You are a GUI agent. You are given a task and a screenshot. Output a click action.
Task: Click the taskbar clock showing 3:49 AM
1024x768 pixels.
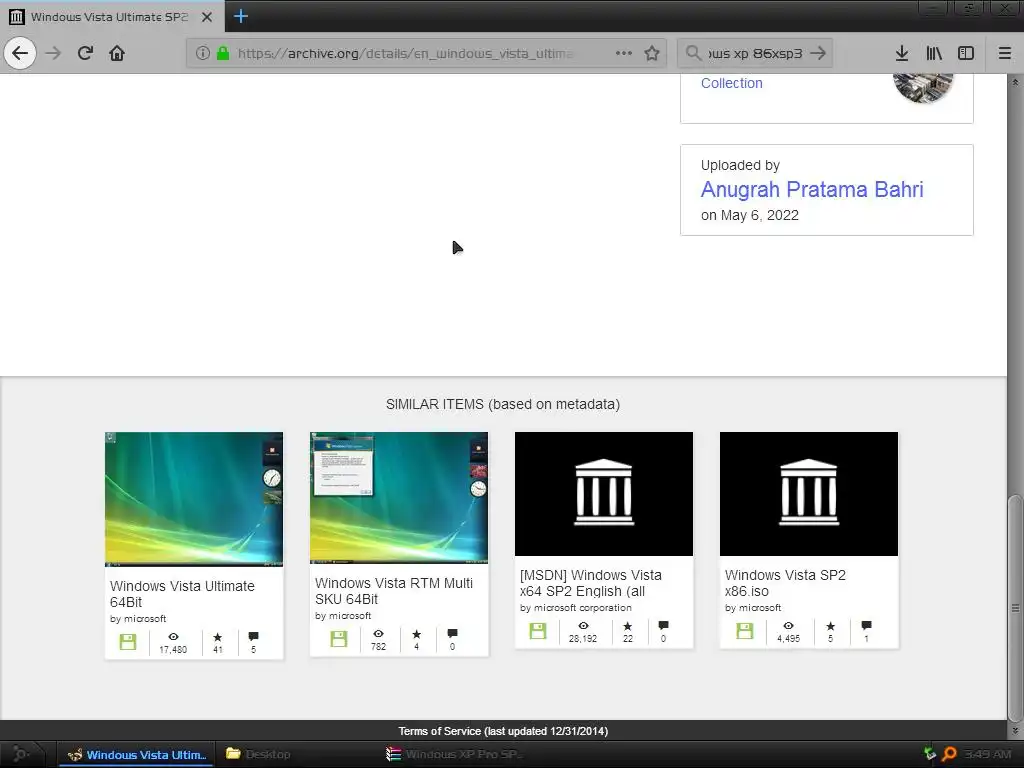point(987,754)
